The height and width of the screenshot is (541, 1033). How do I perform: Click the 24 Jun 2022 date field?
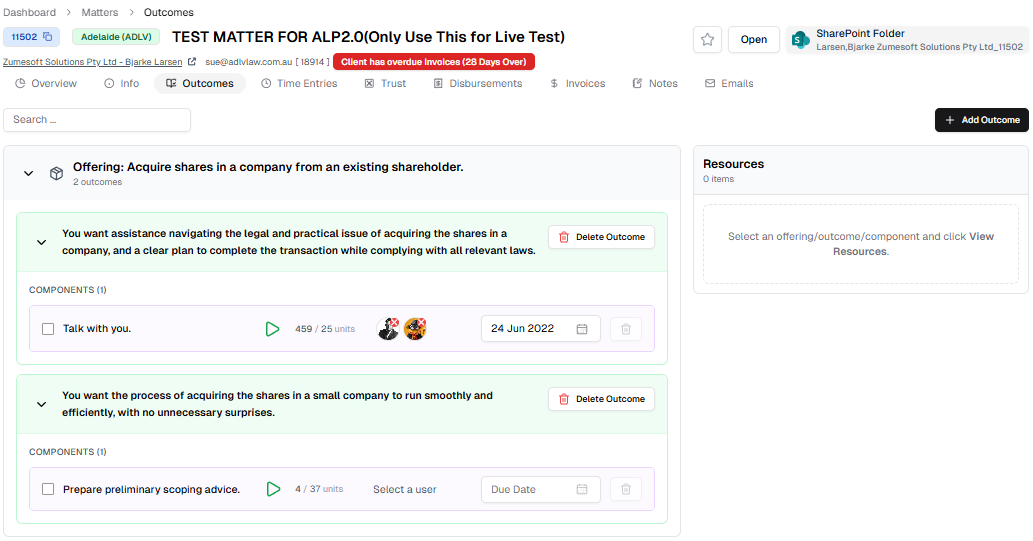pos(540,329)
